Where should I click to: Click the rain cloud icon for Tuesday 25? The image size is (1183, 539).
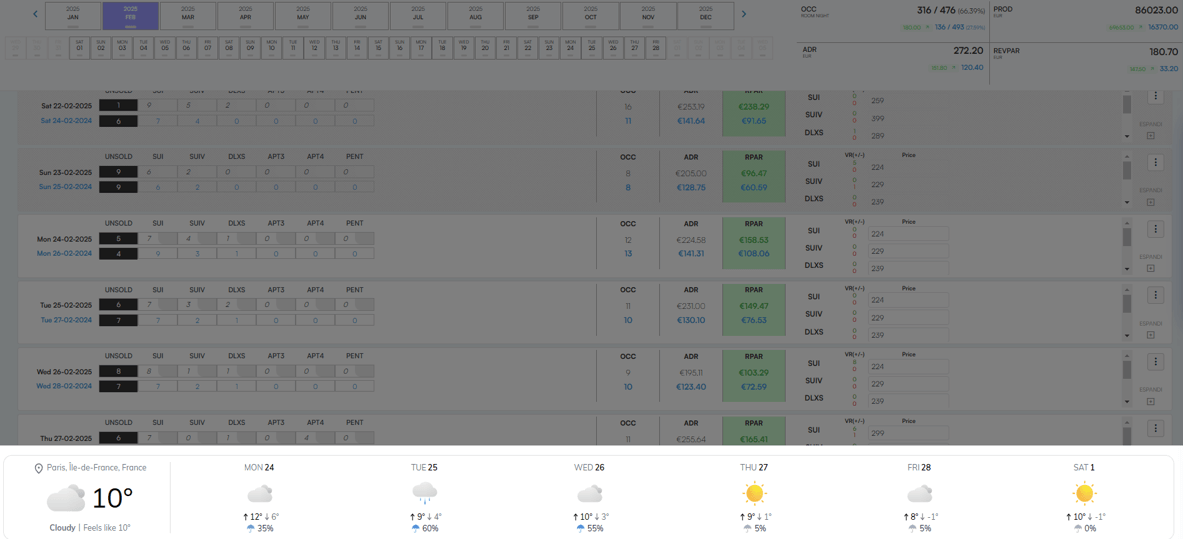pyautogui.click(x=424, y=493)
